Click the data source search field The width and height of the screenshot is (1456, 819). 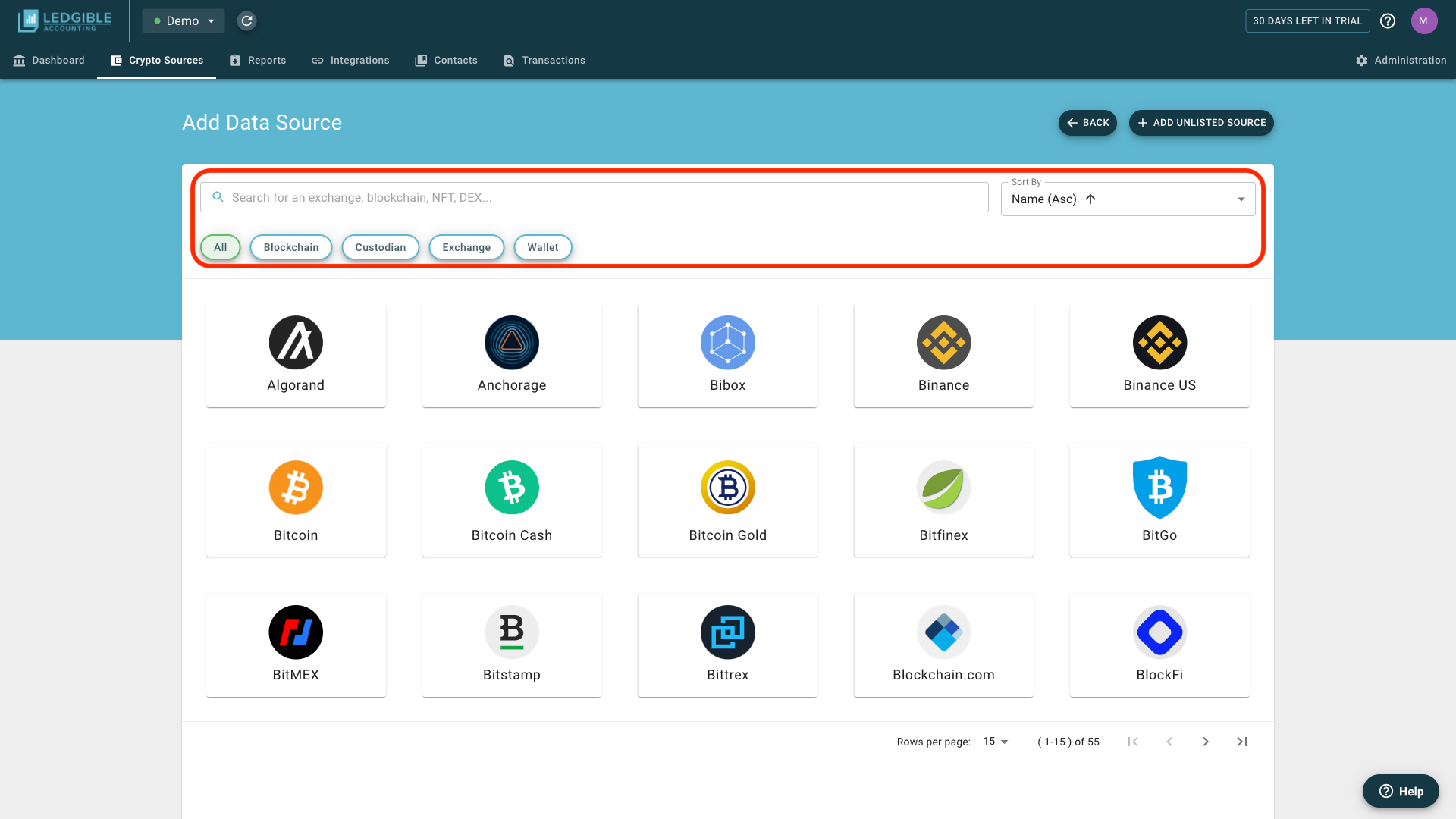coord(595,197)
